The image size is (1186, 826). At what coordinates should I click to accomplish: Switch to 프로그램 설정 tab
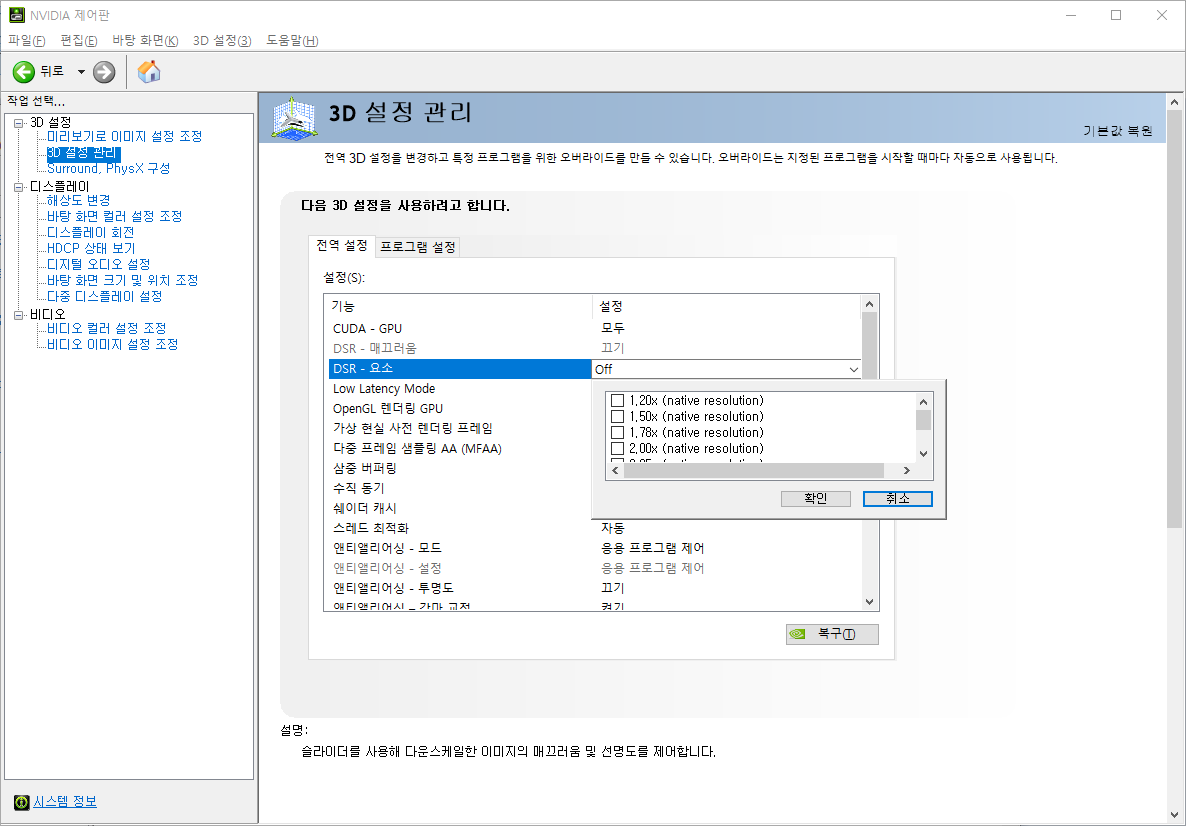pyautogui.click(x=418, y=247)
